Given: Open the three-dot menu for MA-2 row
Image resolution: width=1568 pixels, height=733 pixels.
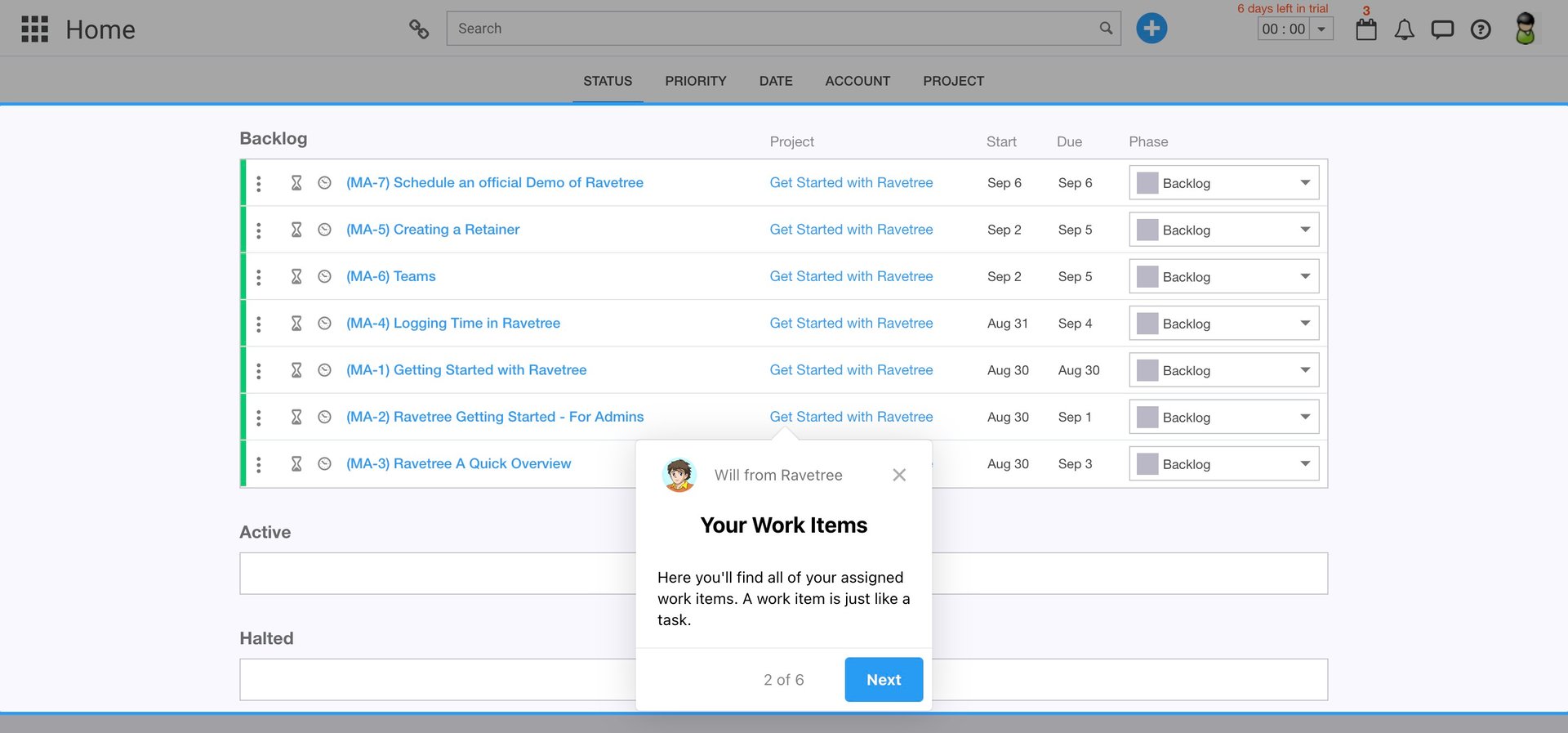Looking at the screenshot, I should tap(259, 418).
